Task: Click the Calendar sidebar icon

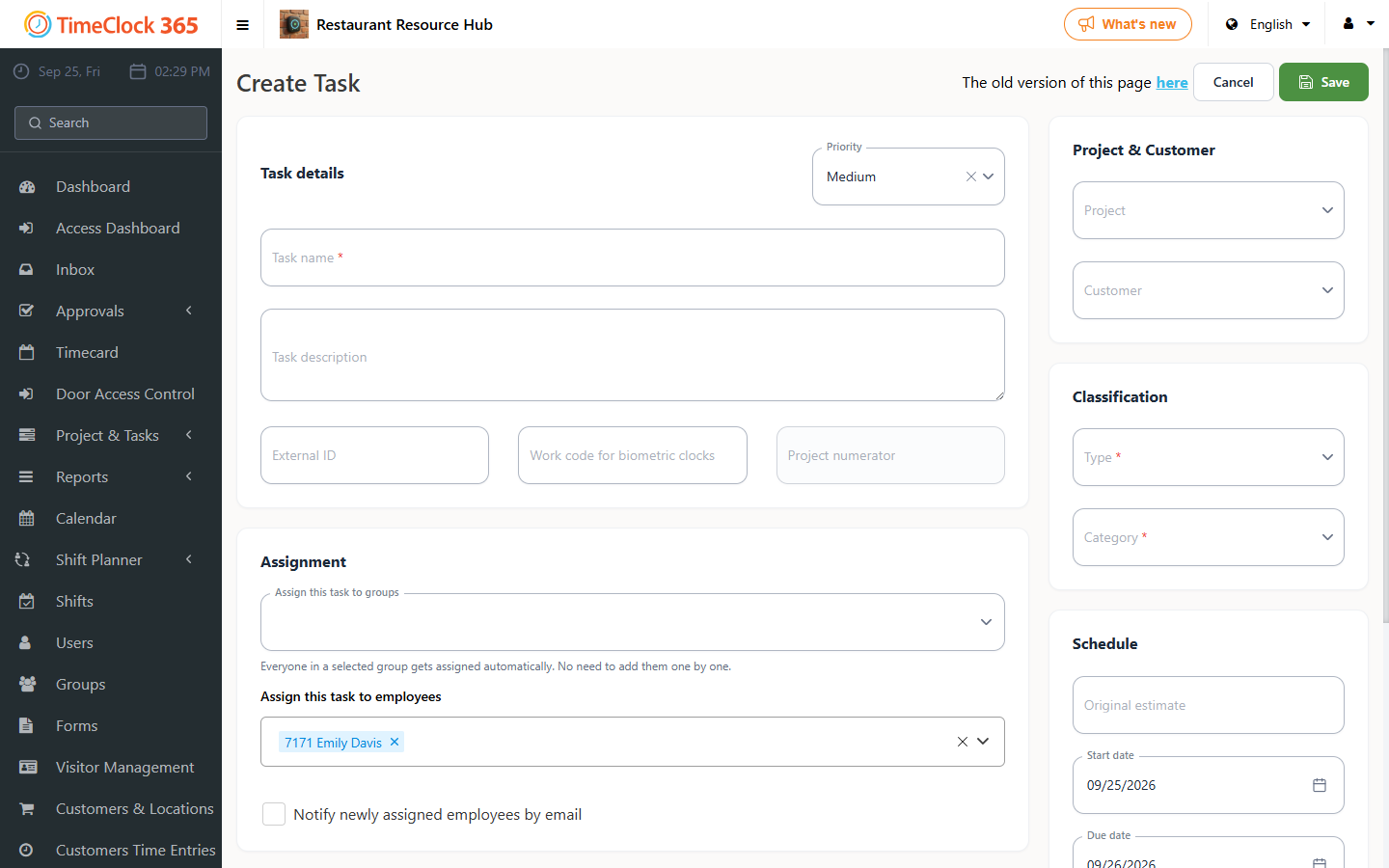Action: [27, 519]
